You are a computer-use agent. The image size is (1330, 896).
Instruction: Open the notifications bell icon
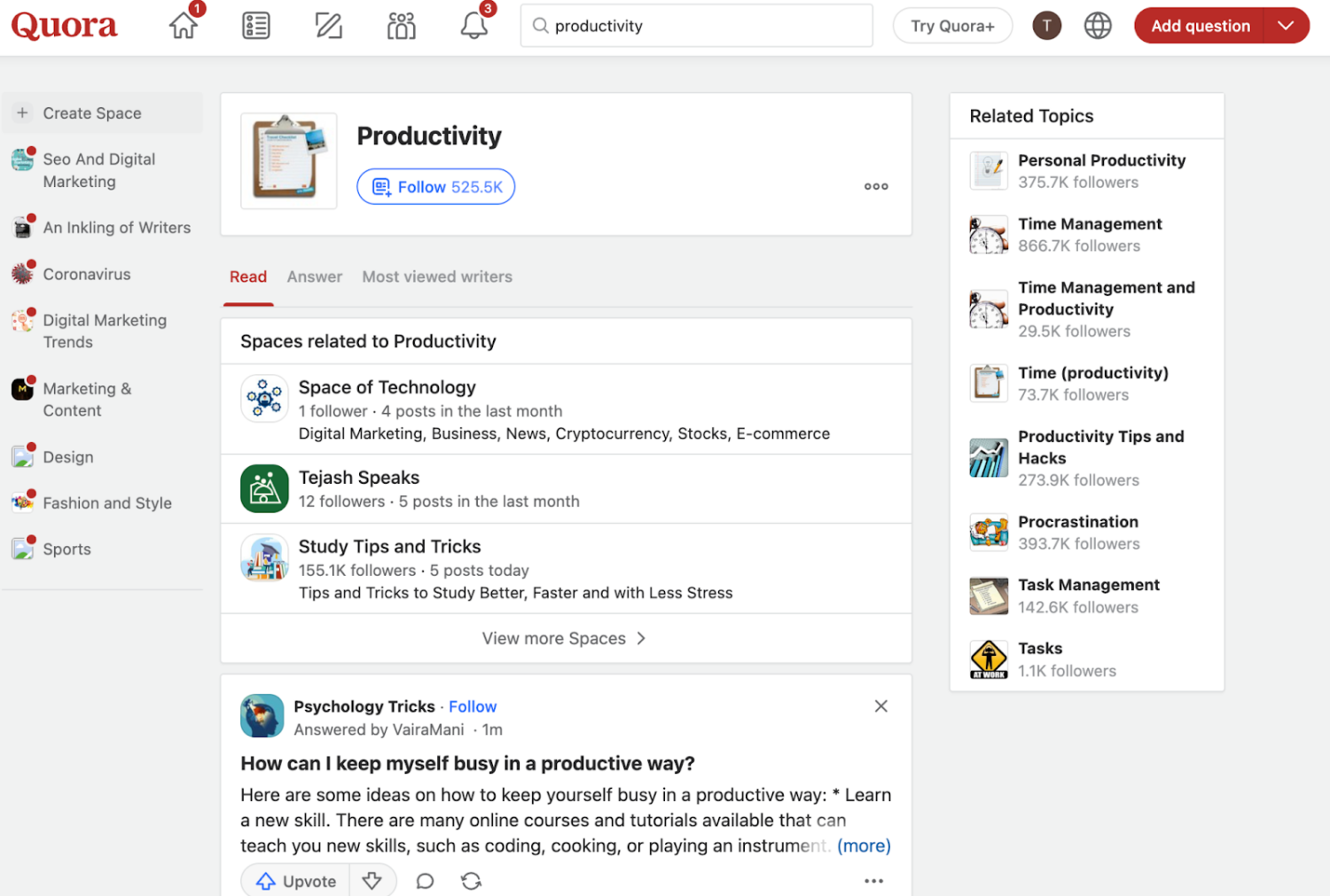pyautogui.click(x=474, y=26)
